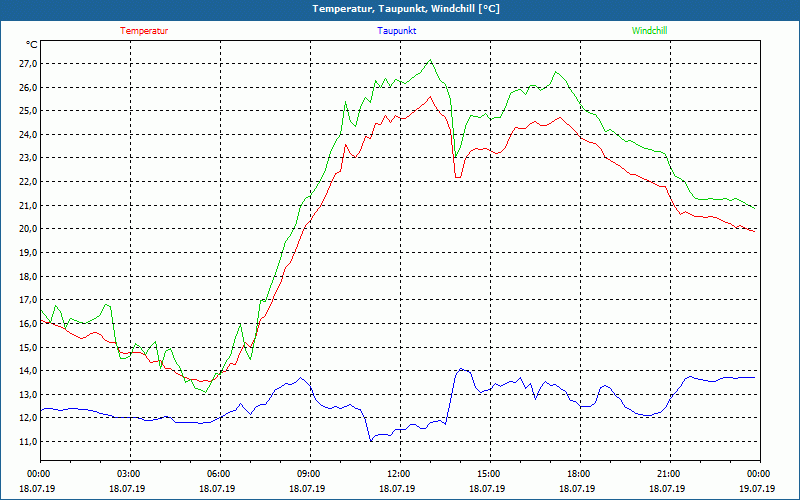Click the 12,0 y-axis value
Image resolution: width=800 pixels, height=500 pixels.
[x=29, y=418]
